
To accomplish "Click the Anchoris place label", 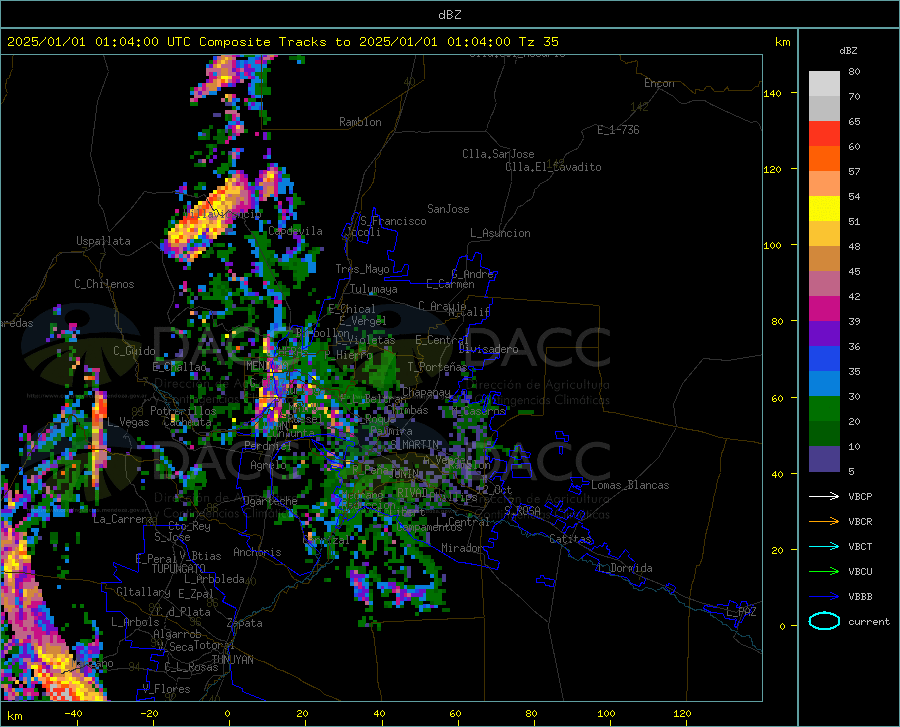I will tap(257, 552).
